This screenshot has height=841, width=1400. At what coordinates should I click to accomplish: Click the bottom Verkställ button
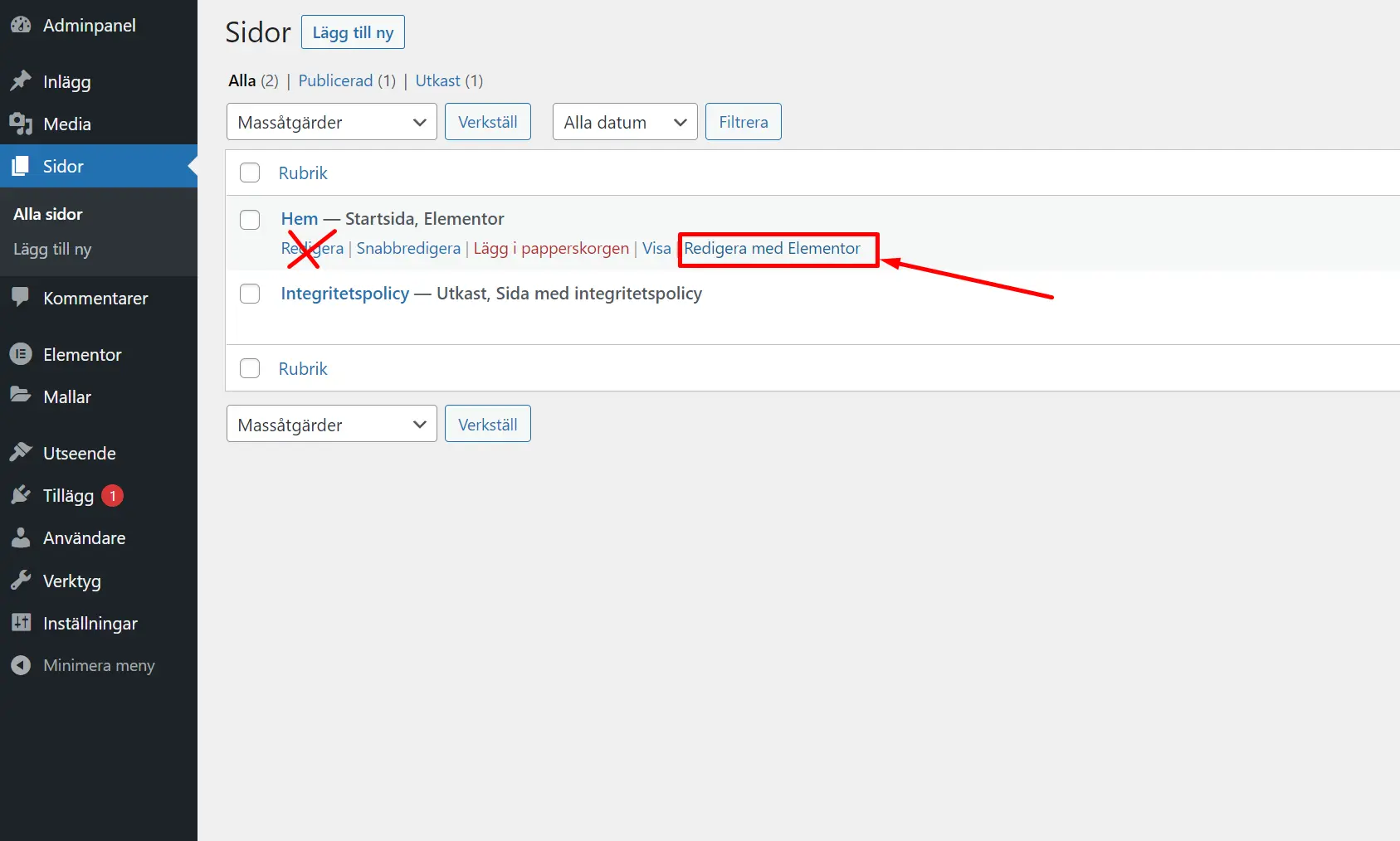click(x=487, y=424)
